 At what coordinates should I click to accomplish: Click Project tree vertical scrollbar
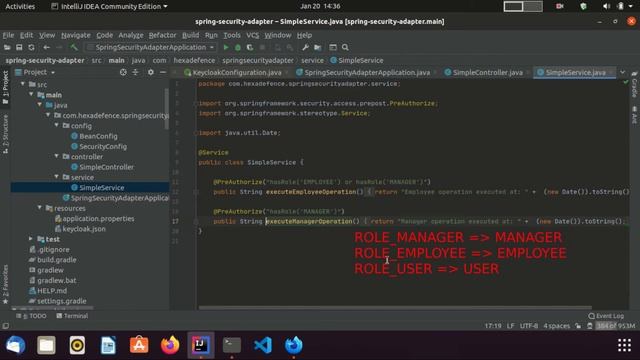[x=167, y=109]
